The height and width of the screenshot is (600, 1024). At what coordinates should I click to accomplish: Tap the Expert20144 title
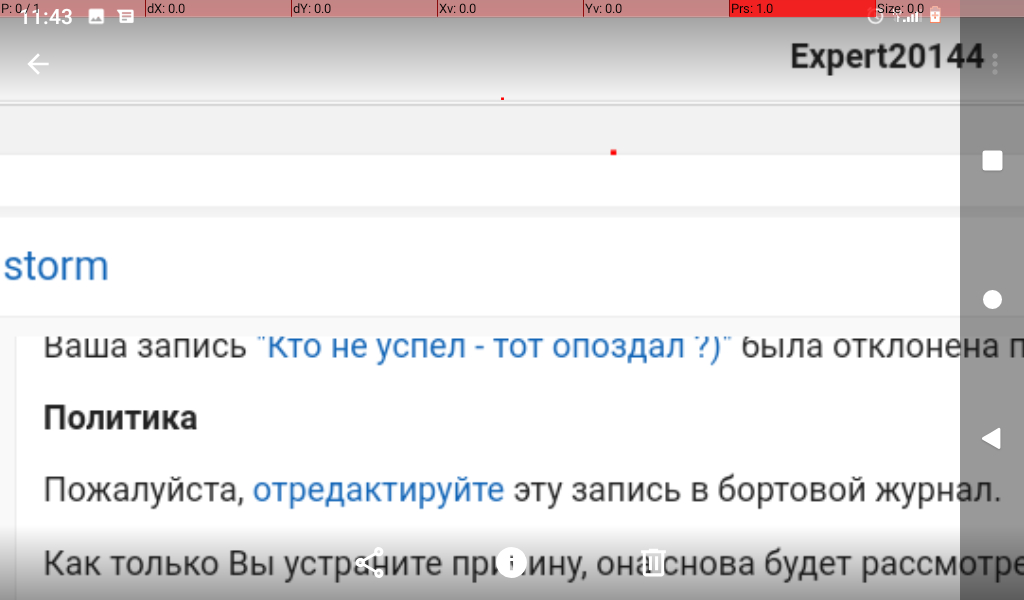pos(887,57)
